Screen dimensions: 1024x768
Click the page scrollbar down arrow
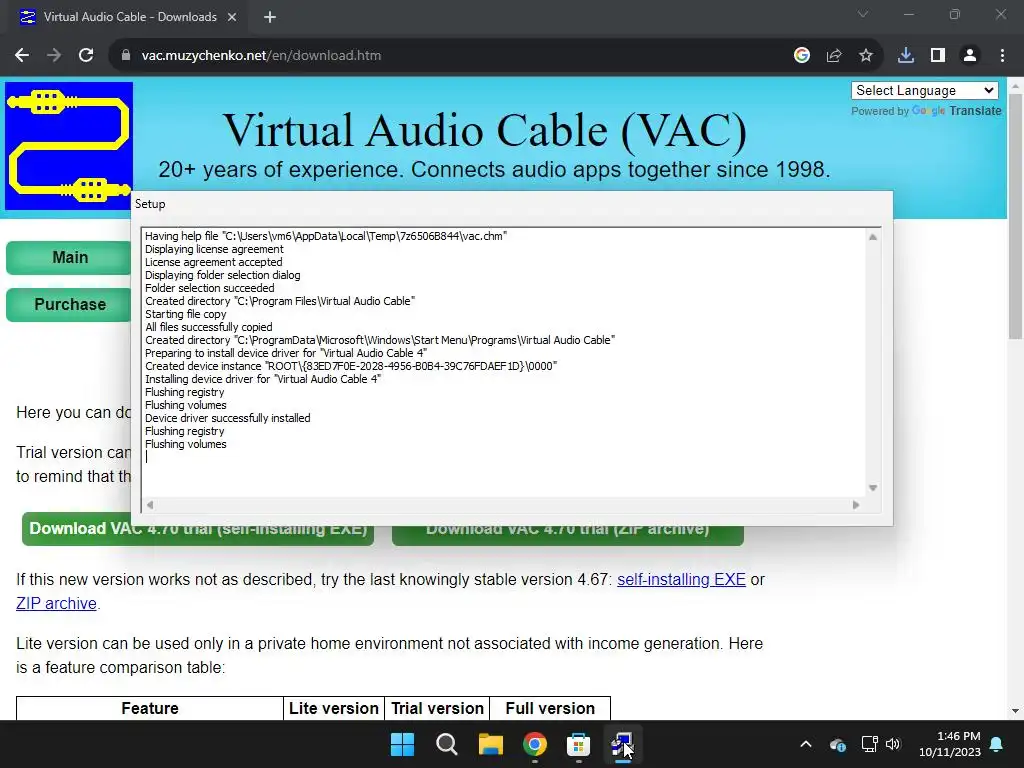tap(1015, 711)
